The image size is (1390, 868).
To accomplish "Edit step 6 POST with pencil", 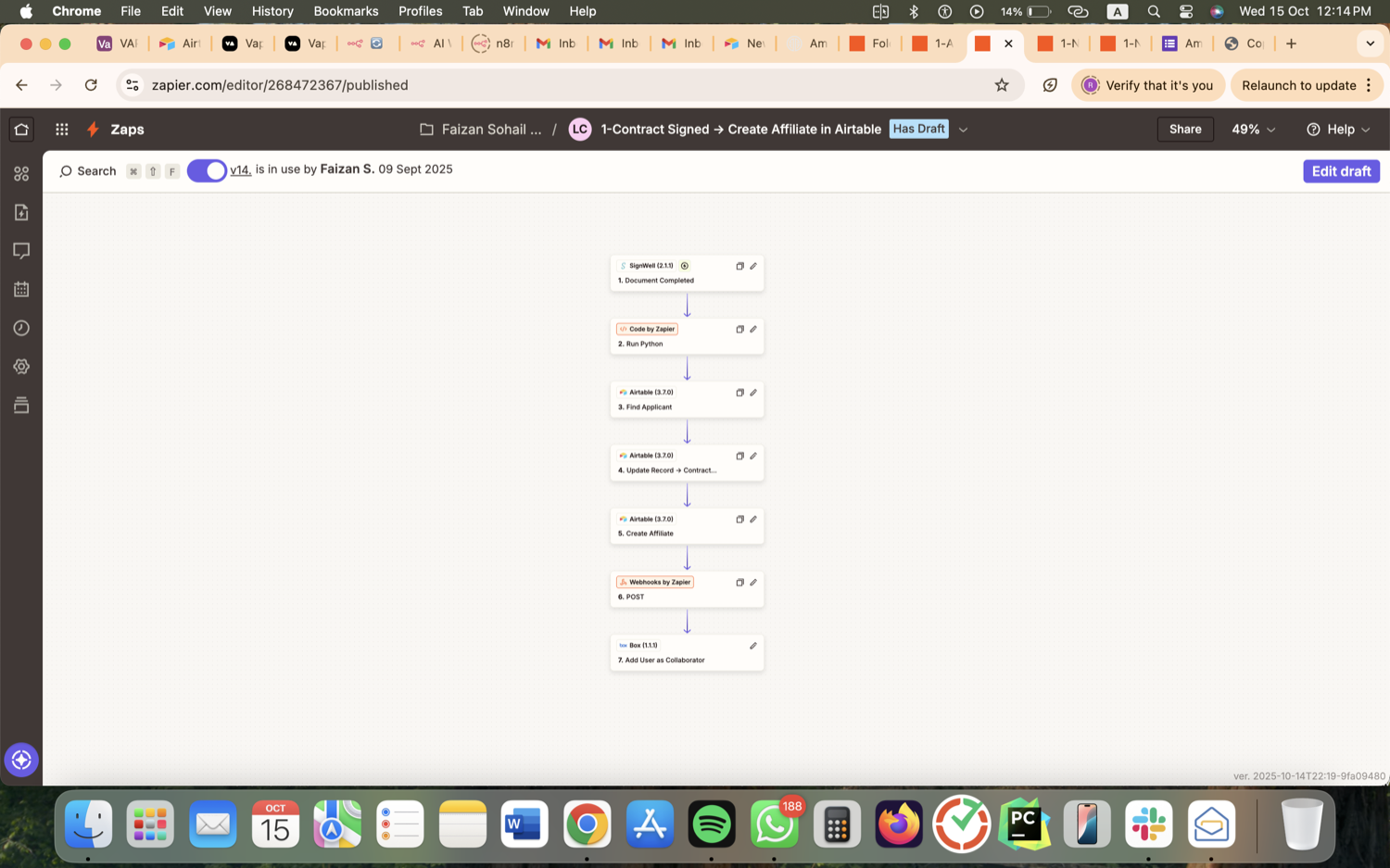I will point(753,583).
